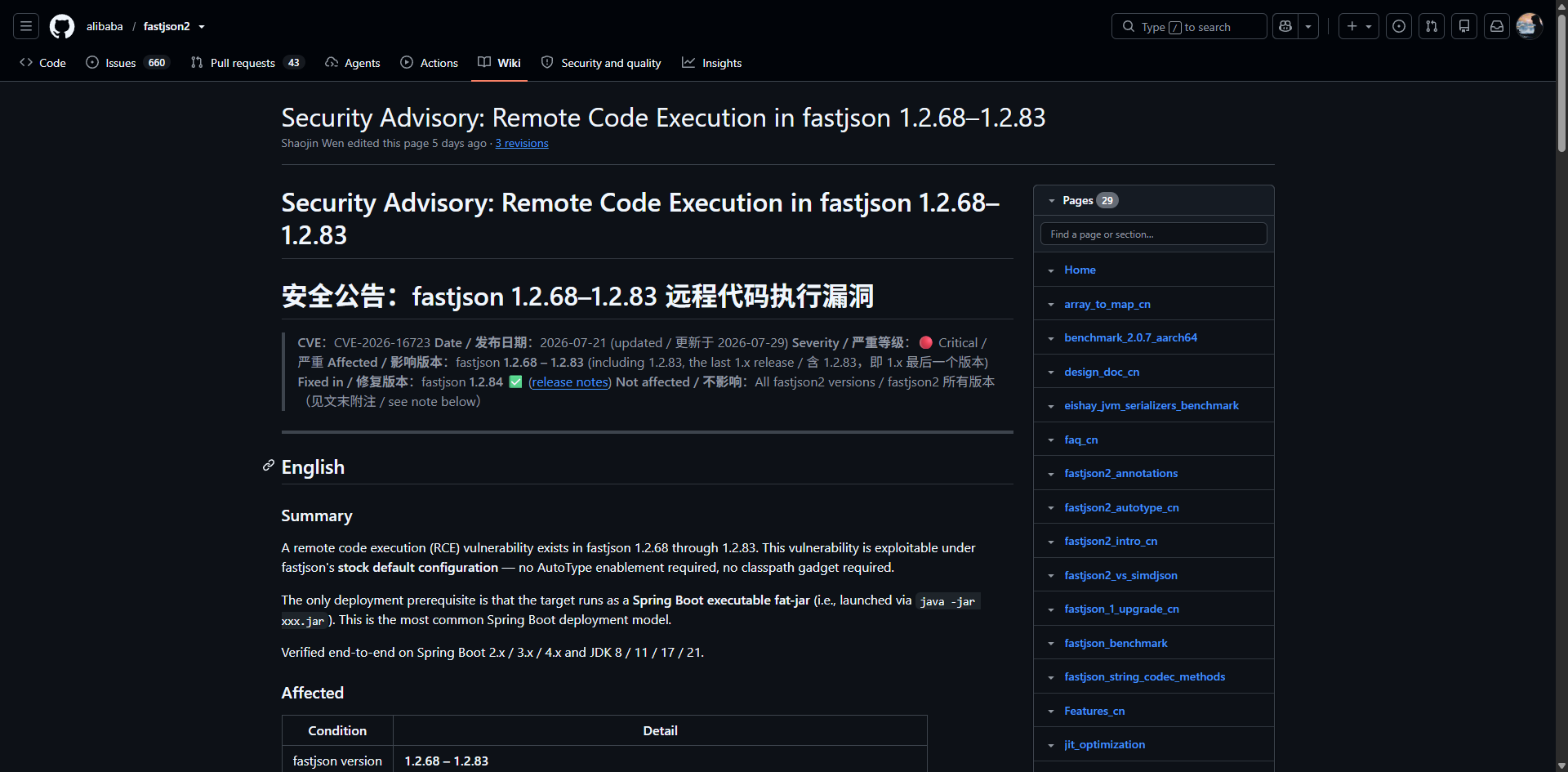View your pull requests icon in header
The width and height of the screenshot is (1568, 772).
(1432, 26)
